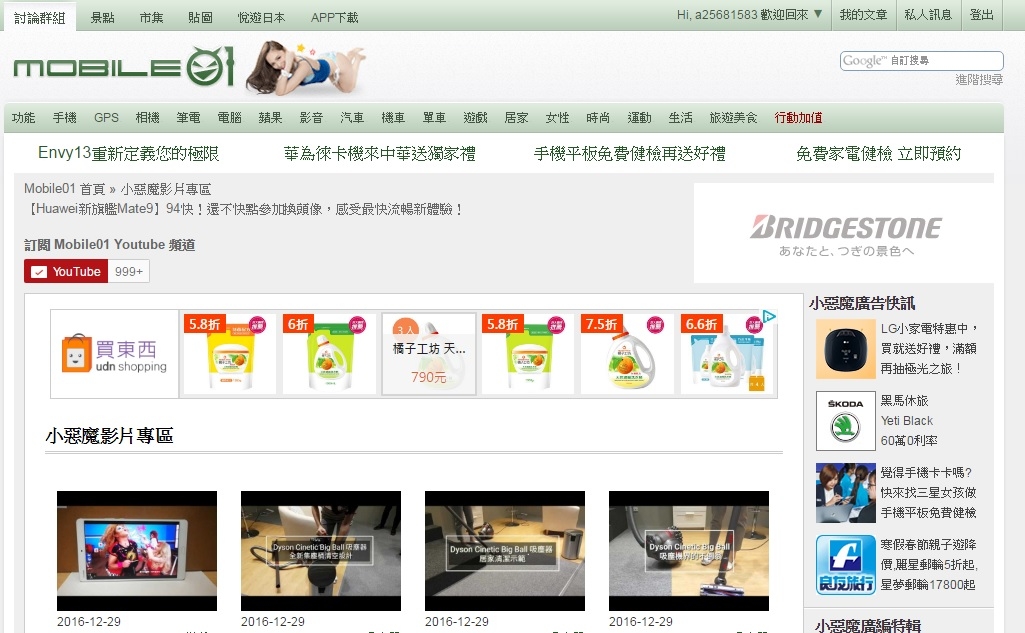This screenshot has width=1025, height=633.
Task: Open the 6折 product ad
Action: coord(329,354)
